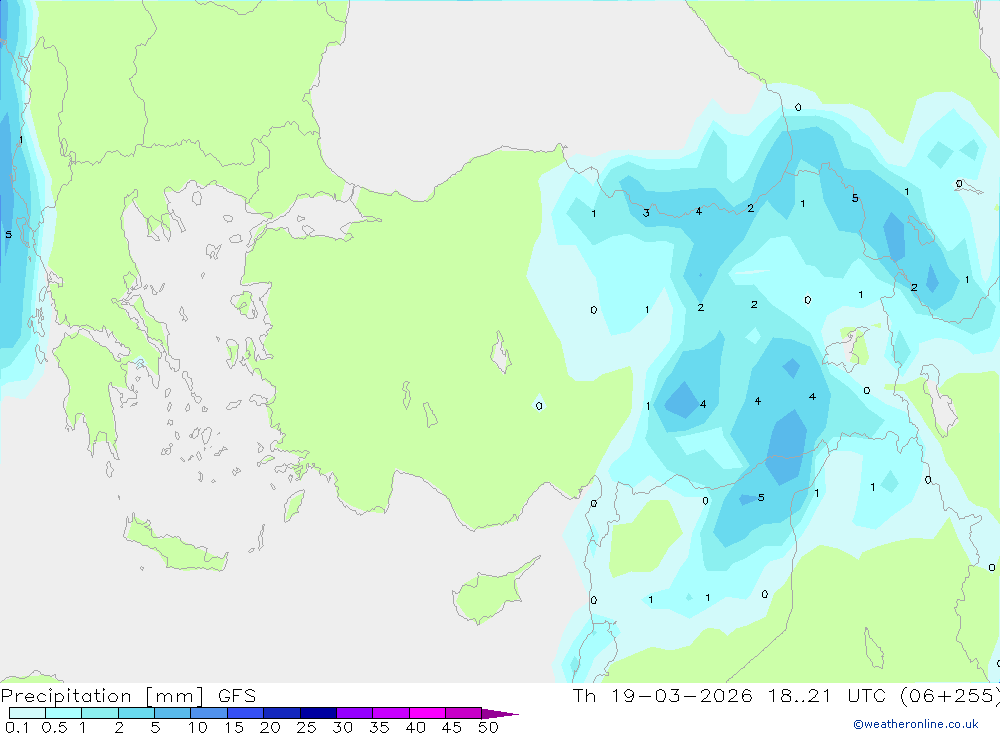Click the legend label '0.1'

point(17,727)
